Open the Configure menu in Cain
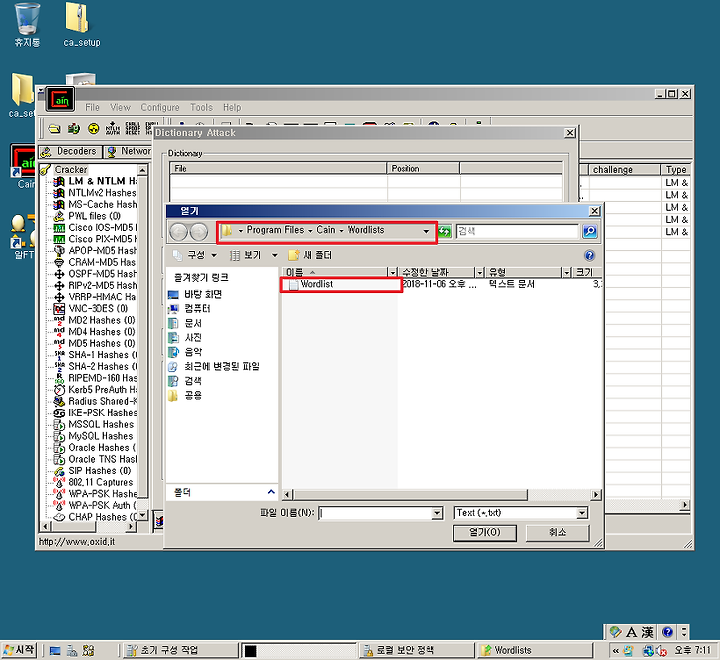The height and width of the screenshot is (660, 720). click(160, 107)
